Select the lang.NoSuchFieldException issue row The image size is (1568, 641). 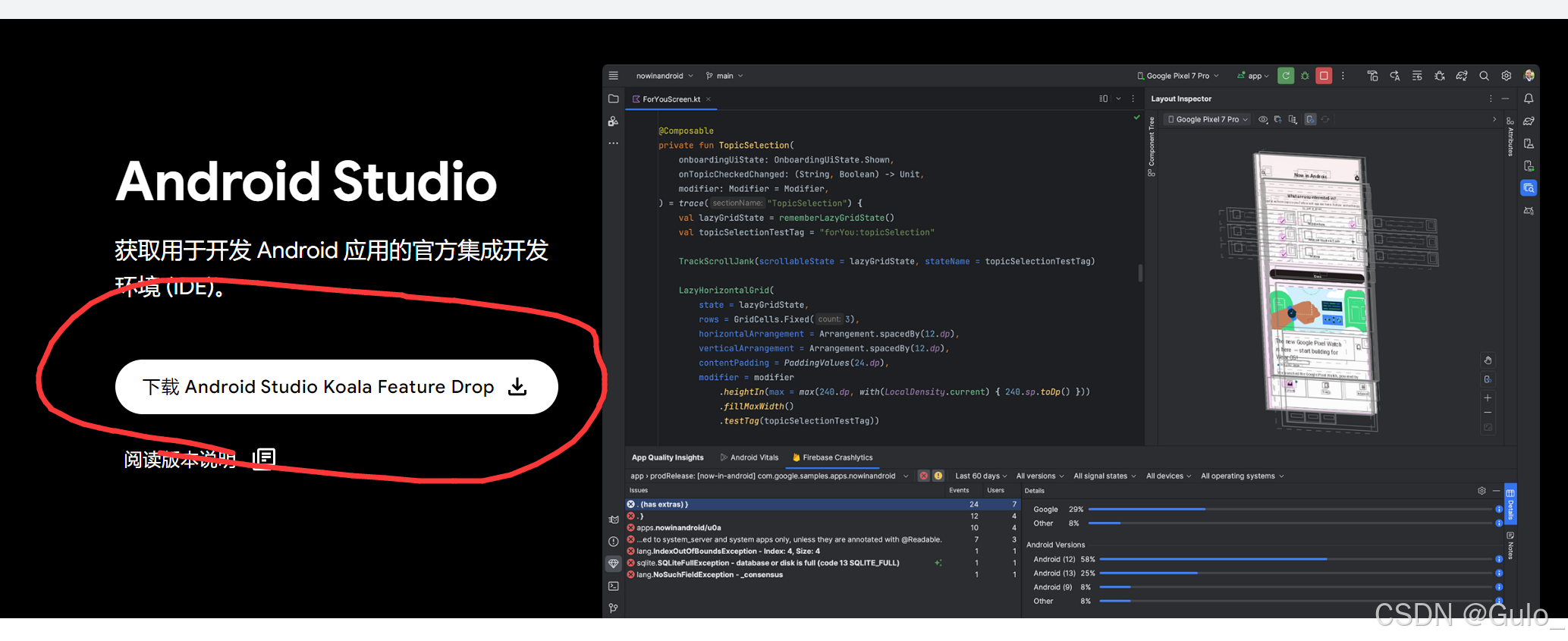(822, 575)
